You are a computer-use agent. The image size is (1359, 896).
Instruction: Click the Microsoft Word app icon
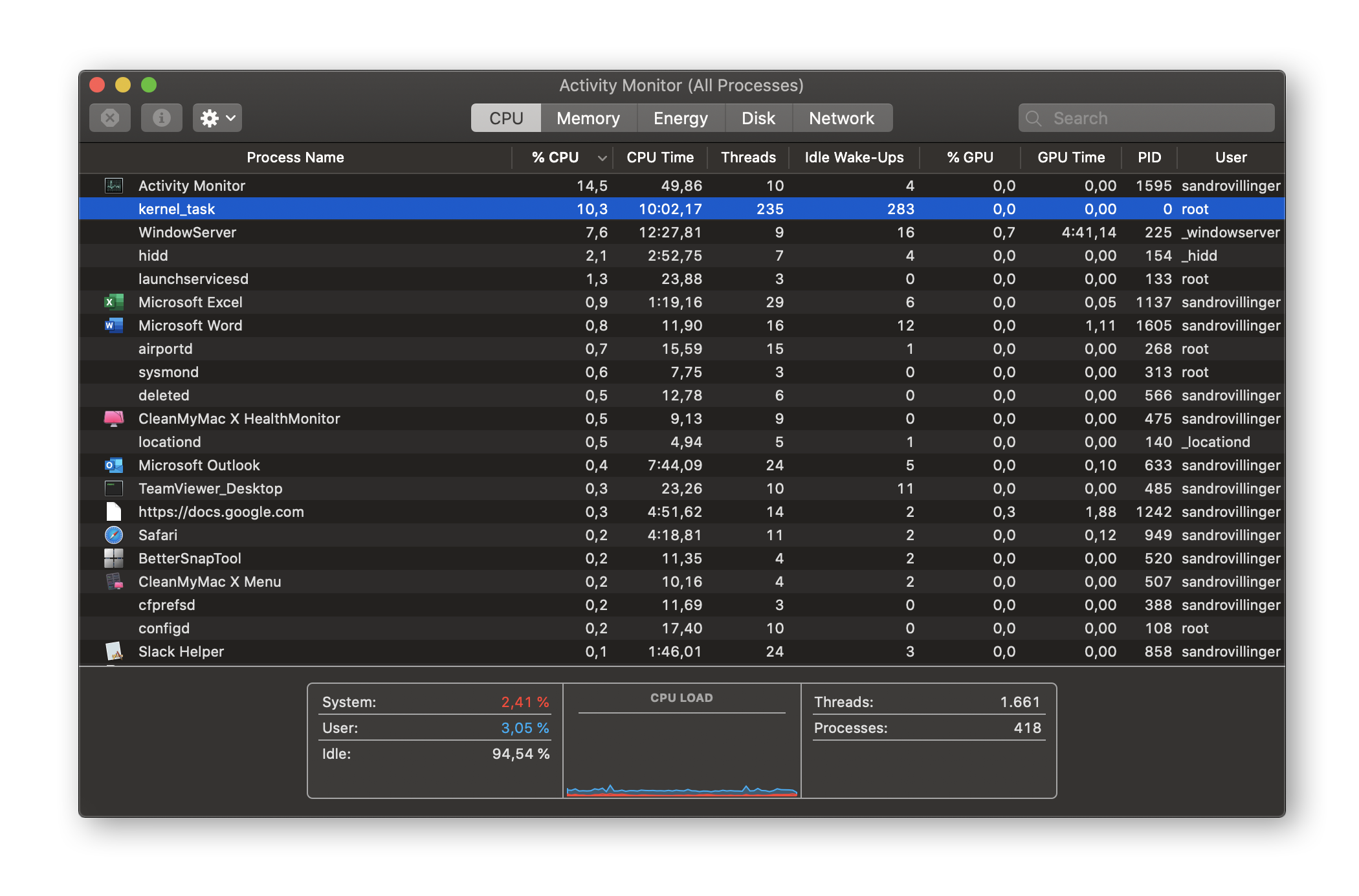point(114,325)
